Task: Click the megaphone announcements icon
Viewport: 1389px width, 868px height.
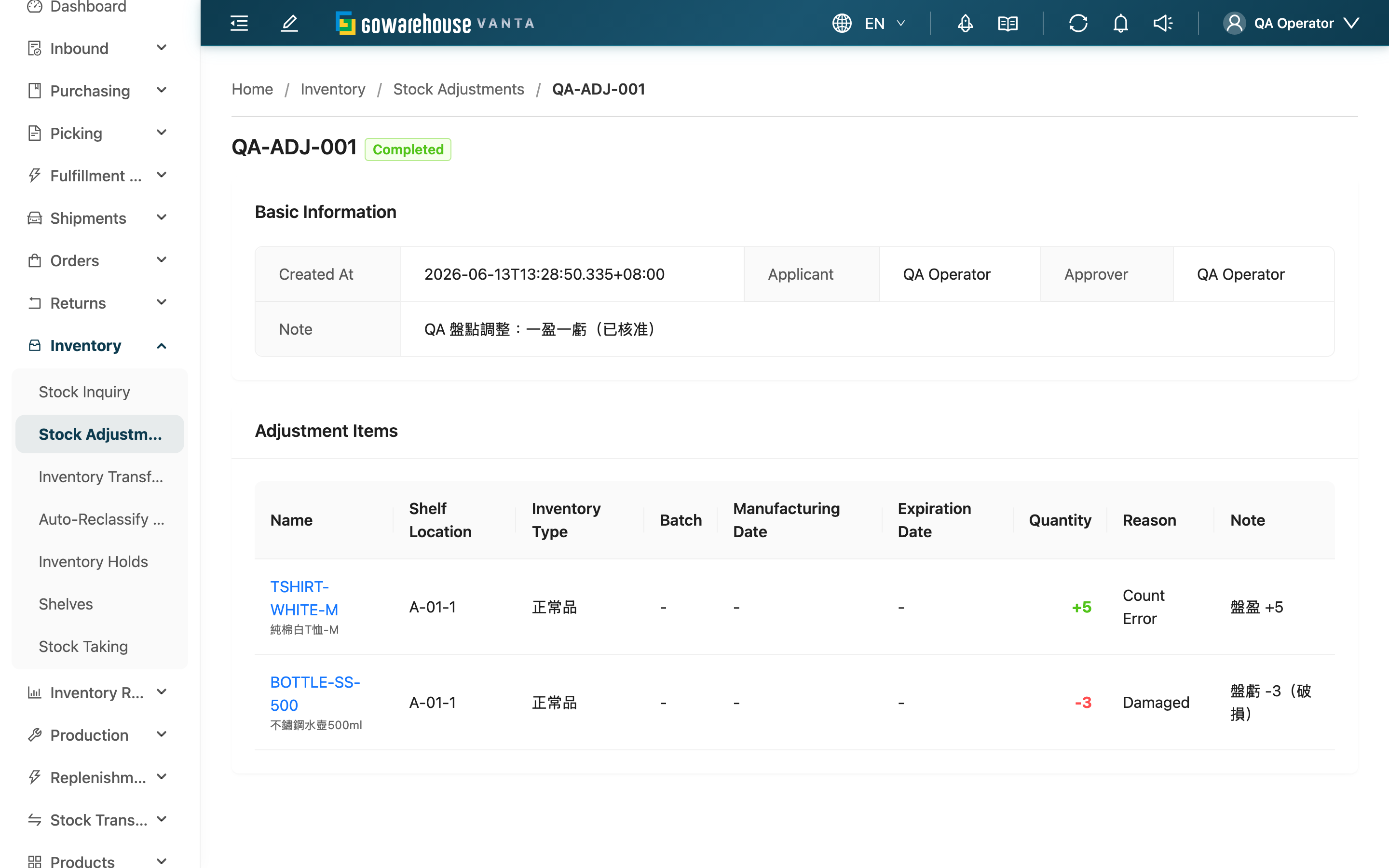Action: [x=1163, y=24]
